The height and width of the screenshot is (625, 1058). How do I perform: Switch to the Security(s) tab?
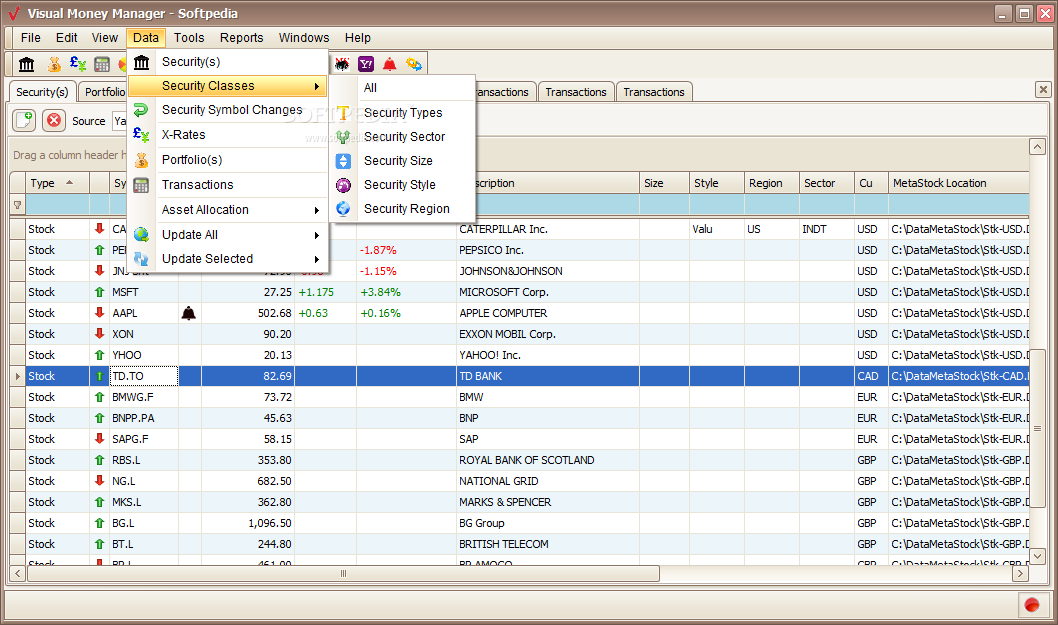(x=42, y=92)
